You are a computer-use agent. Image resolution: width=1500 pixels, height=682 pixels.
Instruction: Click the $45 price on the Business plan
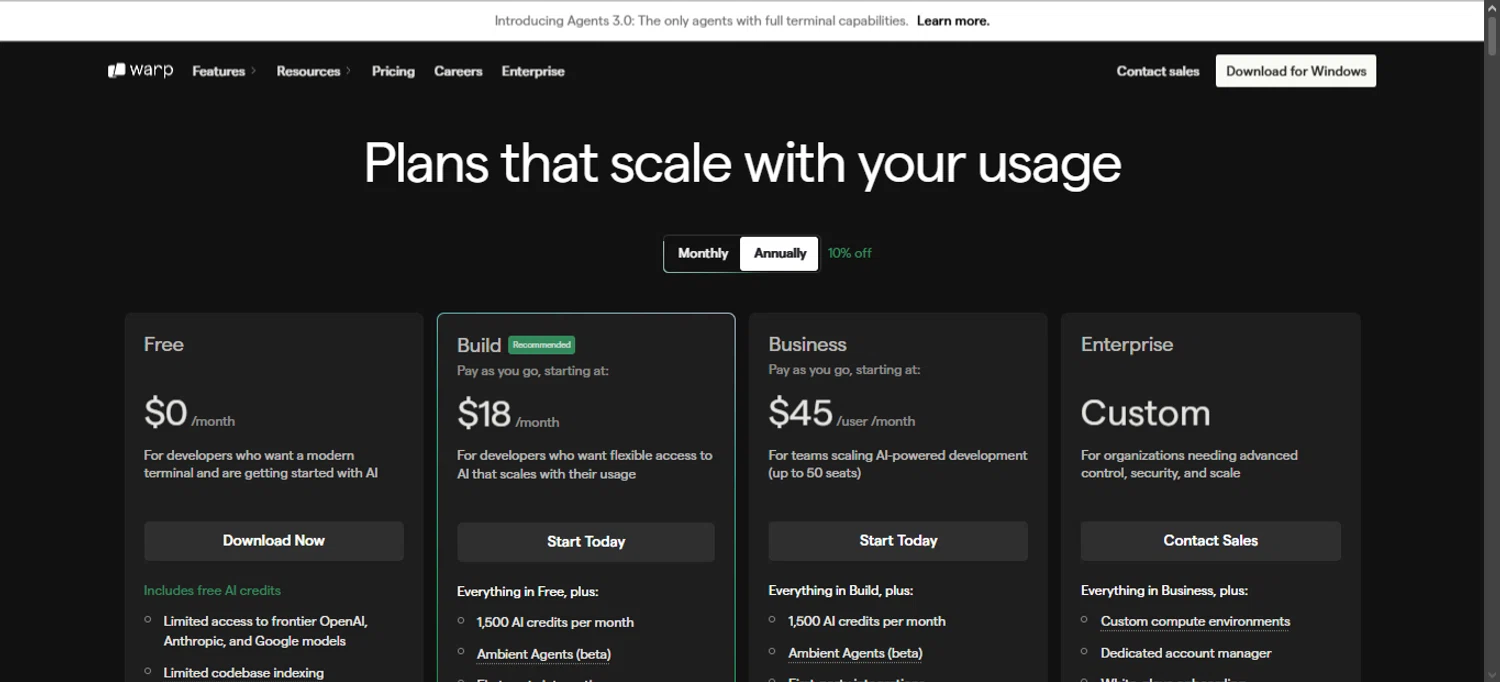(800, 412)
